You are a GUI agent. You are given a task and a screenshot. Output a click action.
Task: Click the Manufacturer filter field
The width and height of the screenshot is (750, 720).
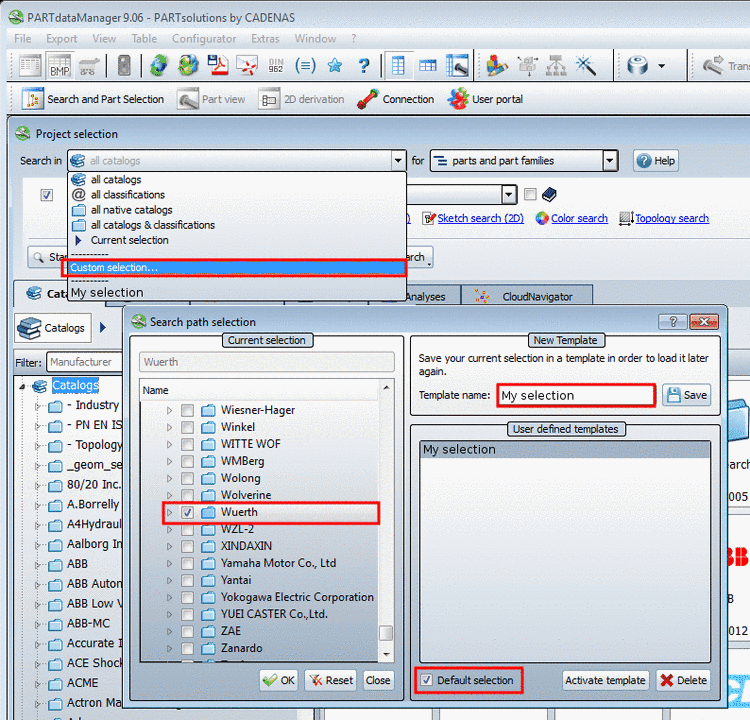84,362
